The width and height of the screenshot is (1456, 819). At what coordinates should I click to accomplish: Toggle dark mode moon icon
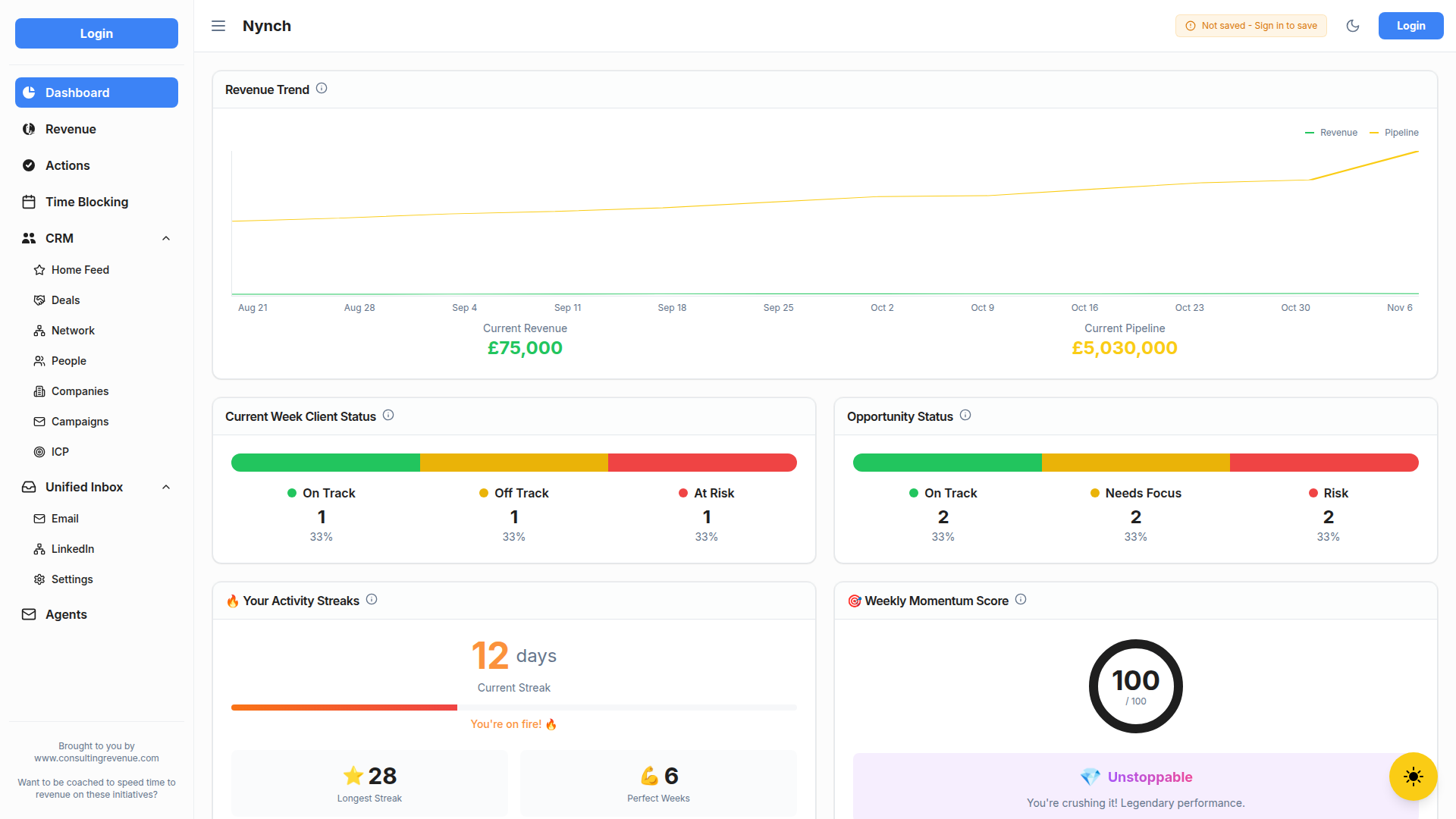click(1353, 26)
